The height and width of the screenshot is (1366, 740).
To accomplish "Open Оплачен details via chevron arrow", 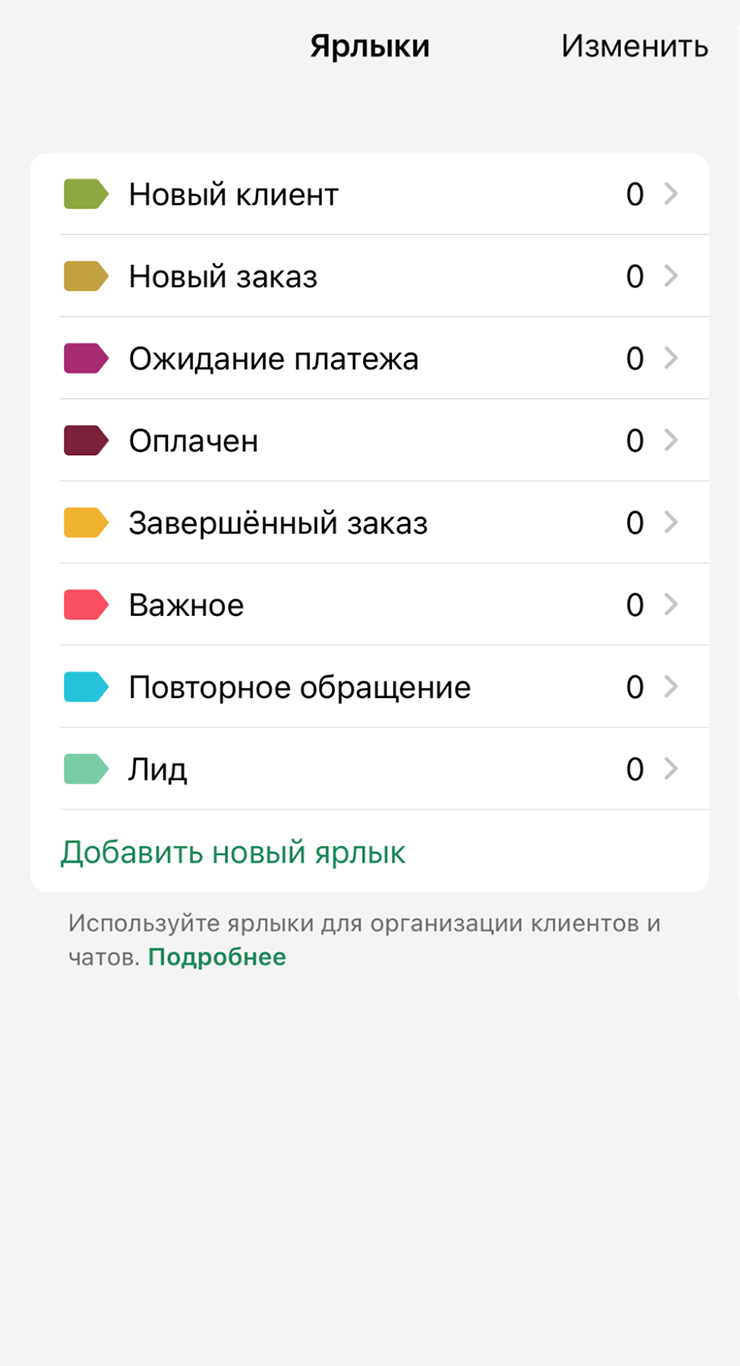I will coord(671,440).
